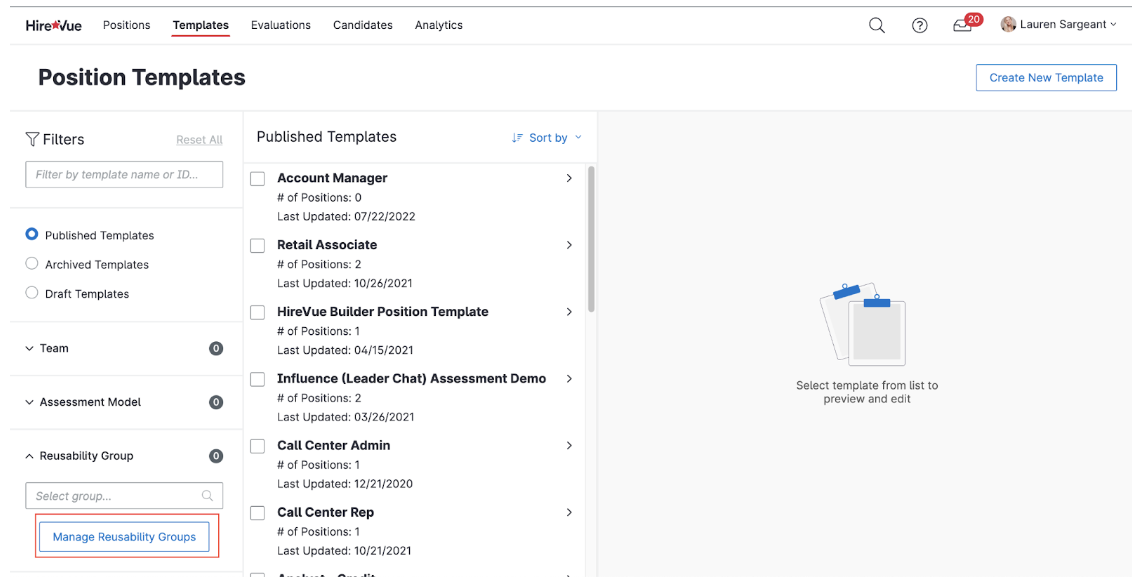
Task: Select Published Templates radio button
Action: tap(32, 235)
